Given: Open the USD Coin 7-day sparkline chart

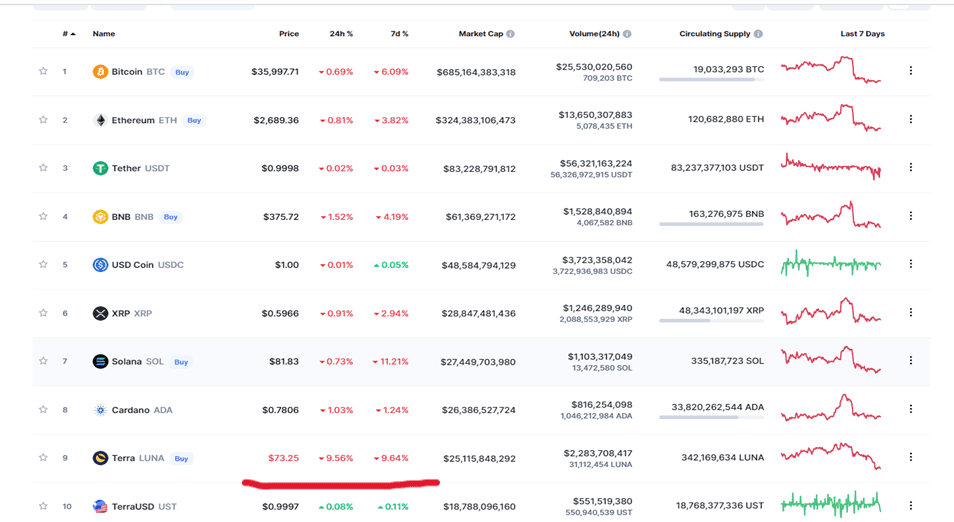Looking at the screenshot, I should coord(831,263).
